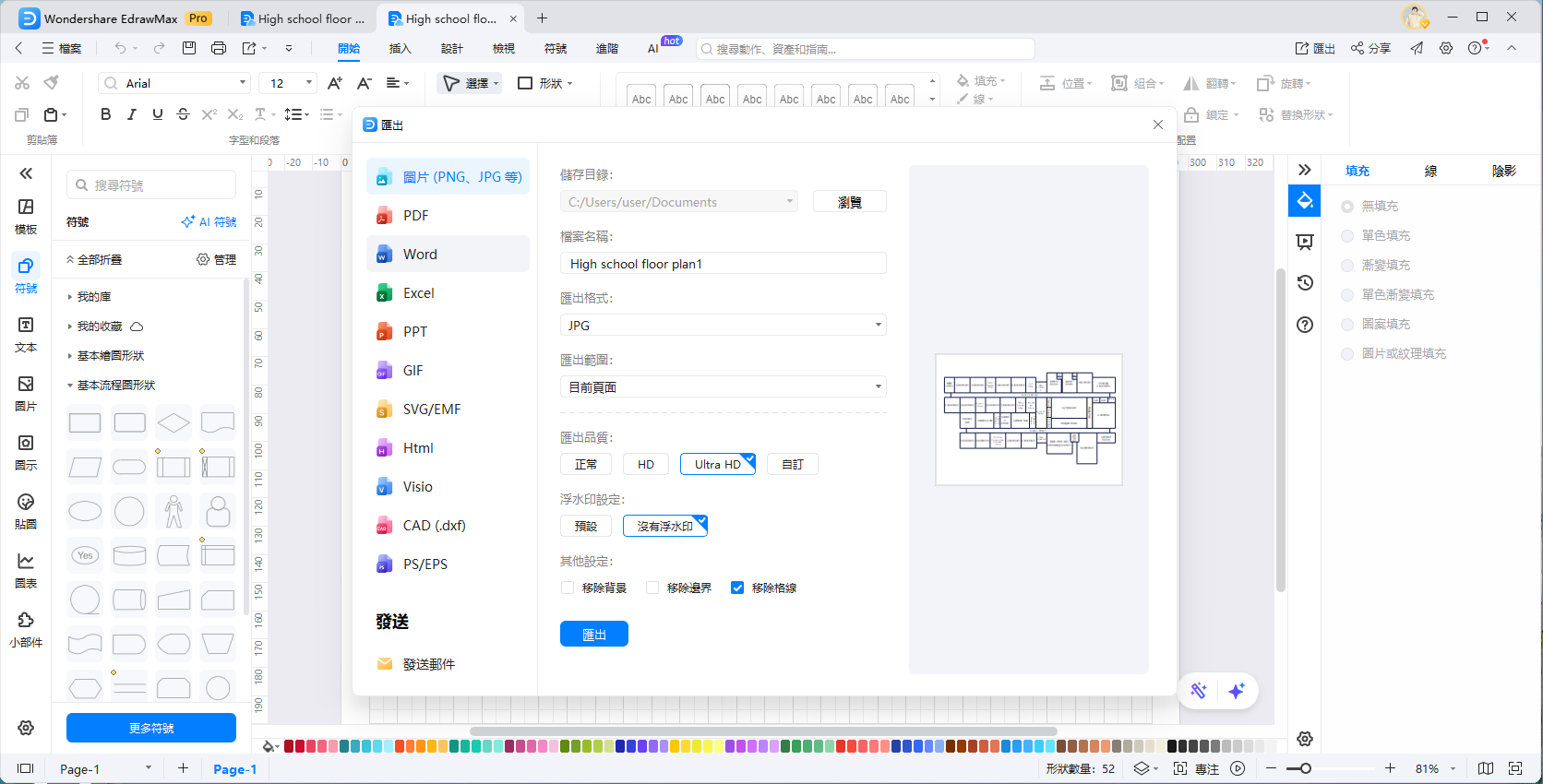Select the PDF export format icon
Screen dimensions: 1543x784
(x=384, y=216)
